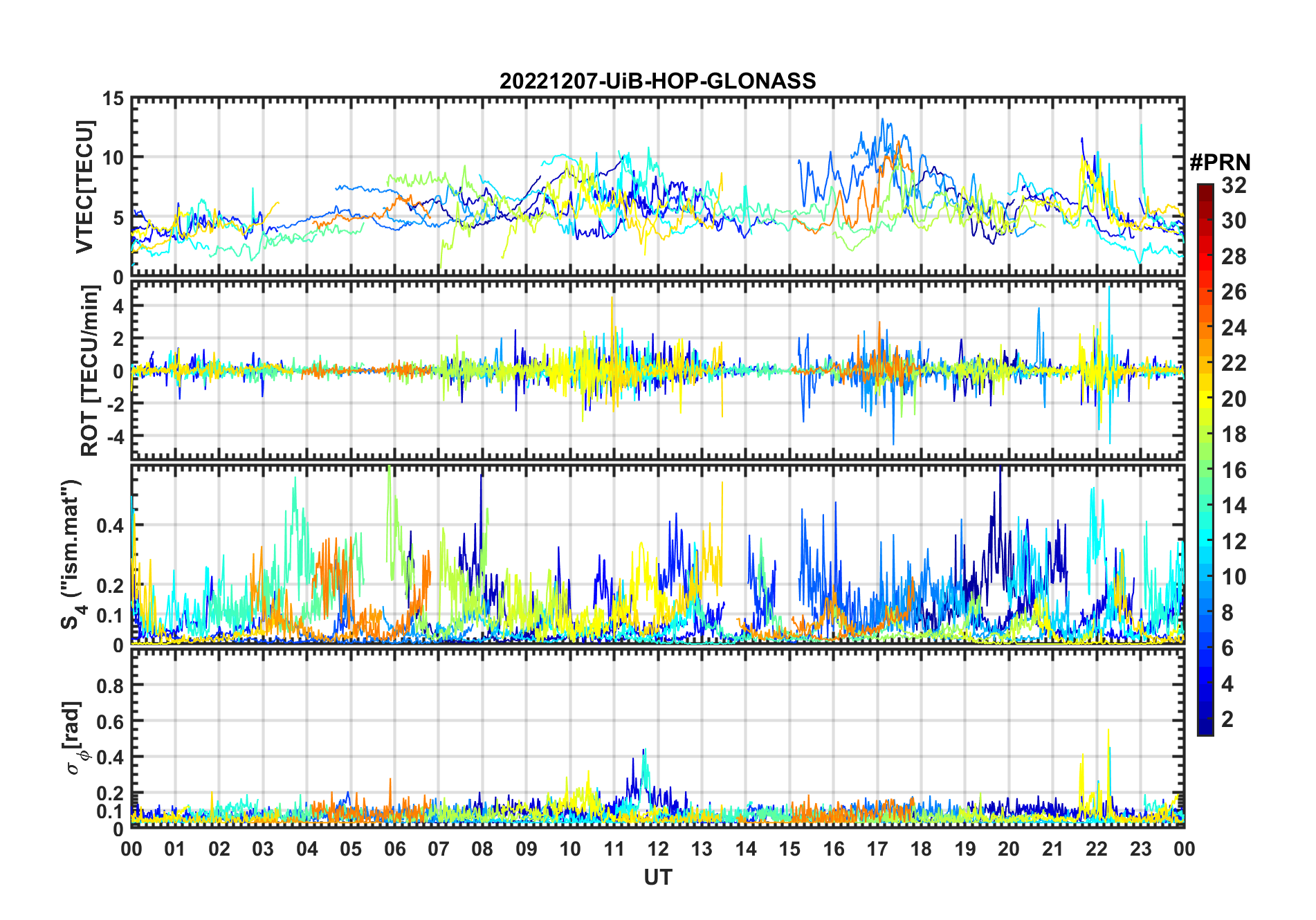Click the 0.1 tick on the sigma-phi axis
The width and height of the screenshot is (1316, 920).
(x=111, y=811)
